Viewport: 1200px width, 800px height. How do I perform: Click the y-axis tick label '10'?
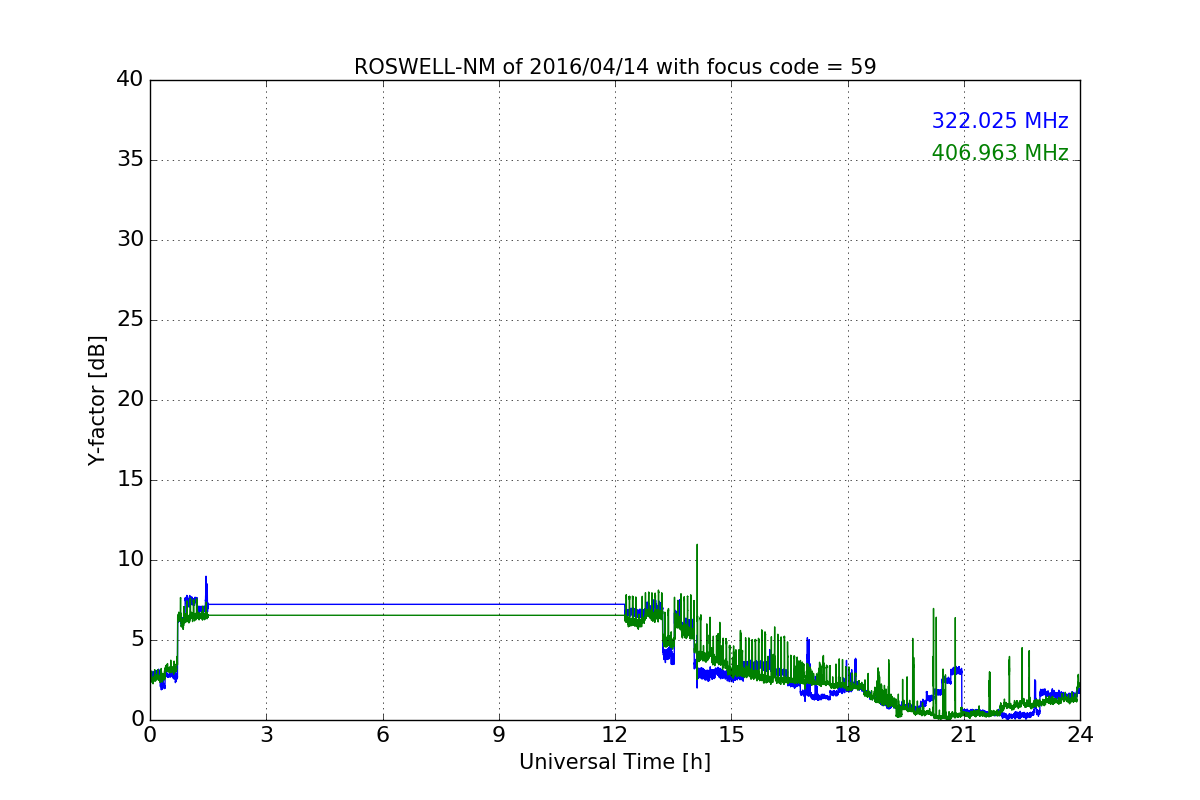(x=130, y=560)
